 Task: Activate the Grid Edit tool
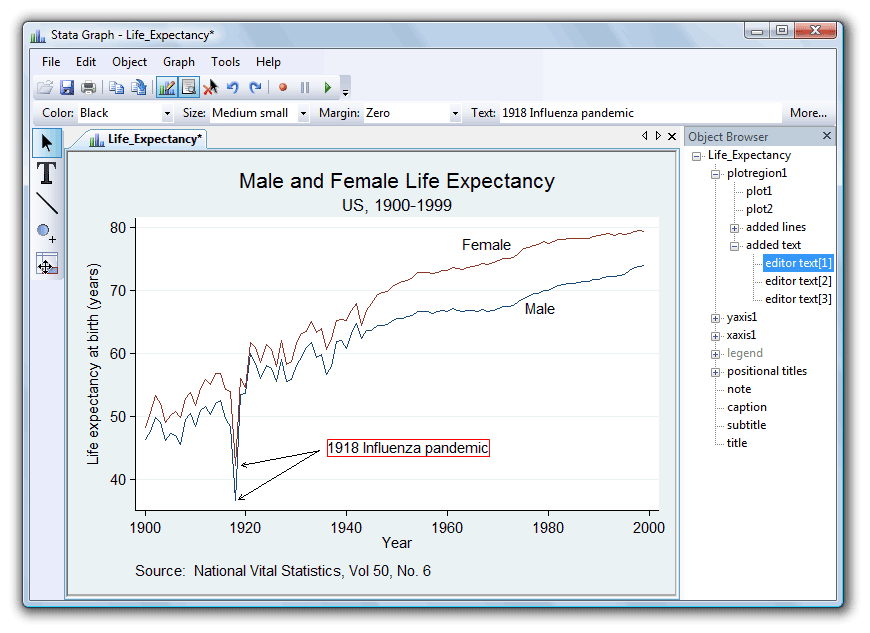[45, 263]
